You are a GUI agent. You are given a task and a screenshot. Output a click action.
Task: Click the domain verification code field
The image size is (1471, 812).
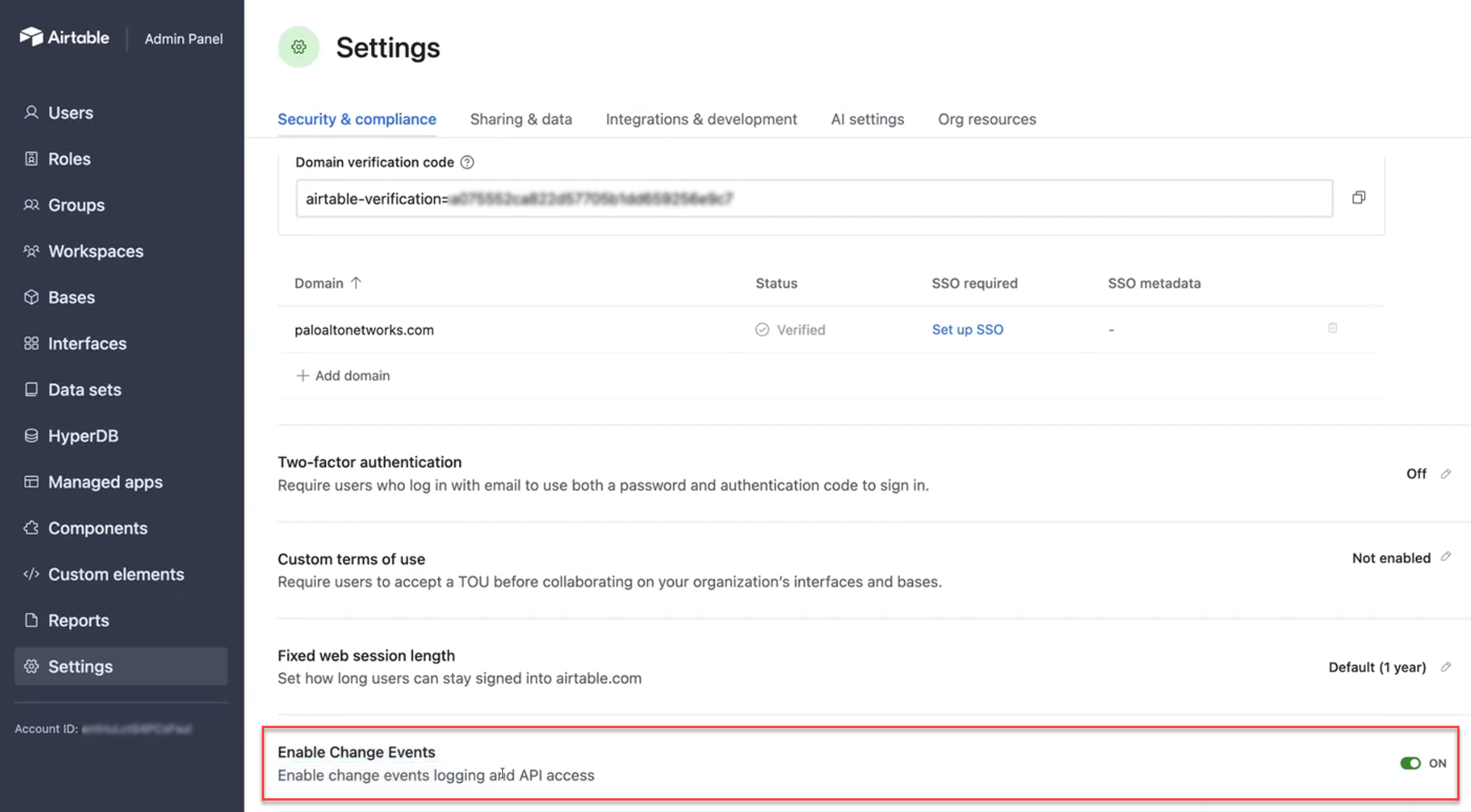pos(814,198)
